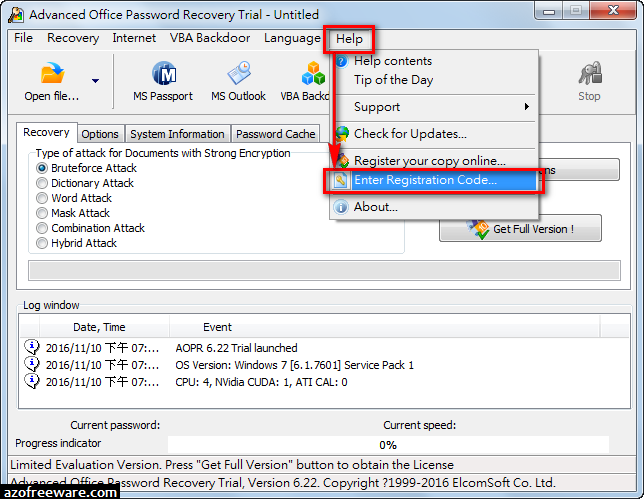
Task: Launch the MS Outlook password tool
Action: point(239,81)
